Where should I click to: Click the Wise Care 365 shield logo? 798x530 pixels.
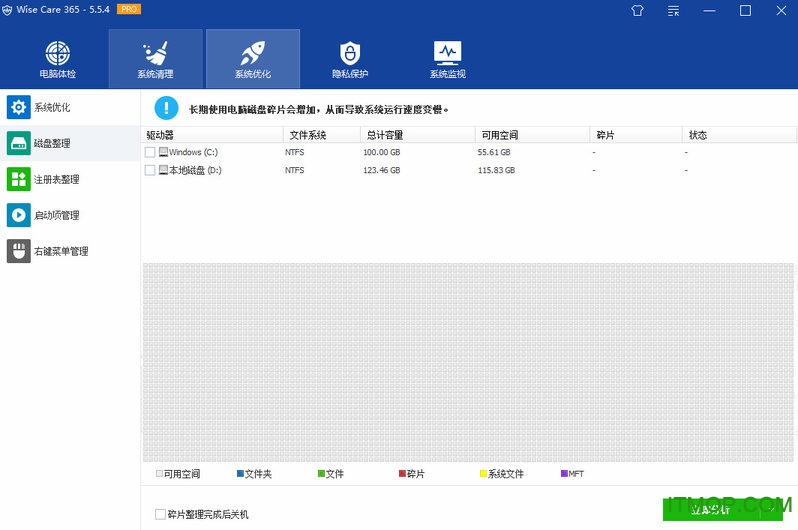7,10
